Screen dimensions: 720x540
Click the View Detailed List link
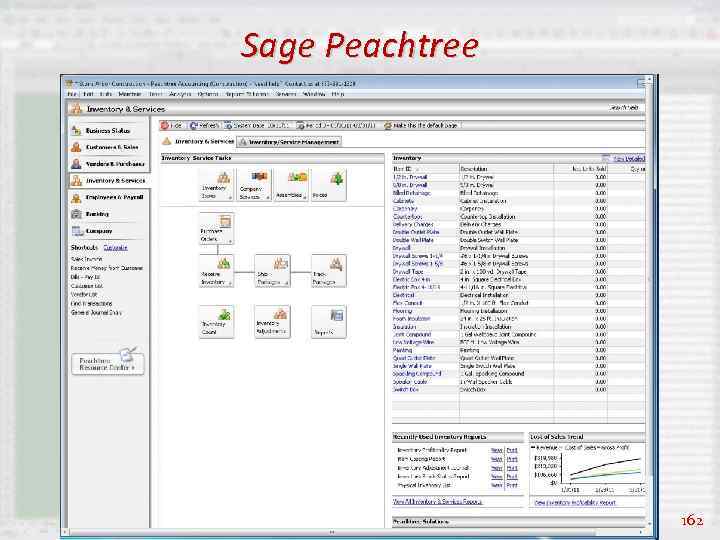pyautogui.click(x=629, y=159)
